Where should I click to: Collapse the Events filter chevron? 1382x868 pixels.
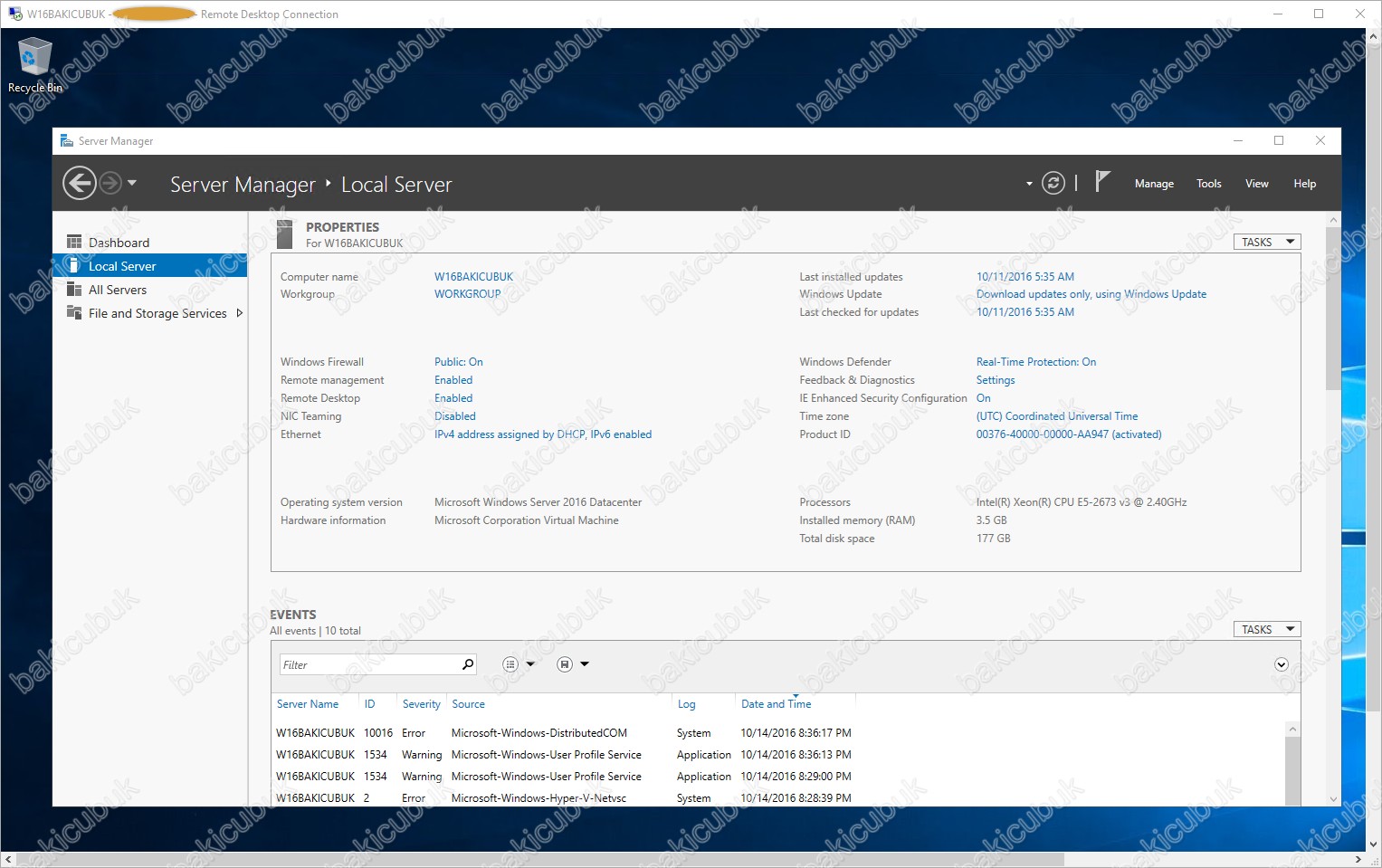tap(1282, 664)
